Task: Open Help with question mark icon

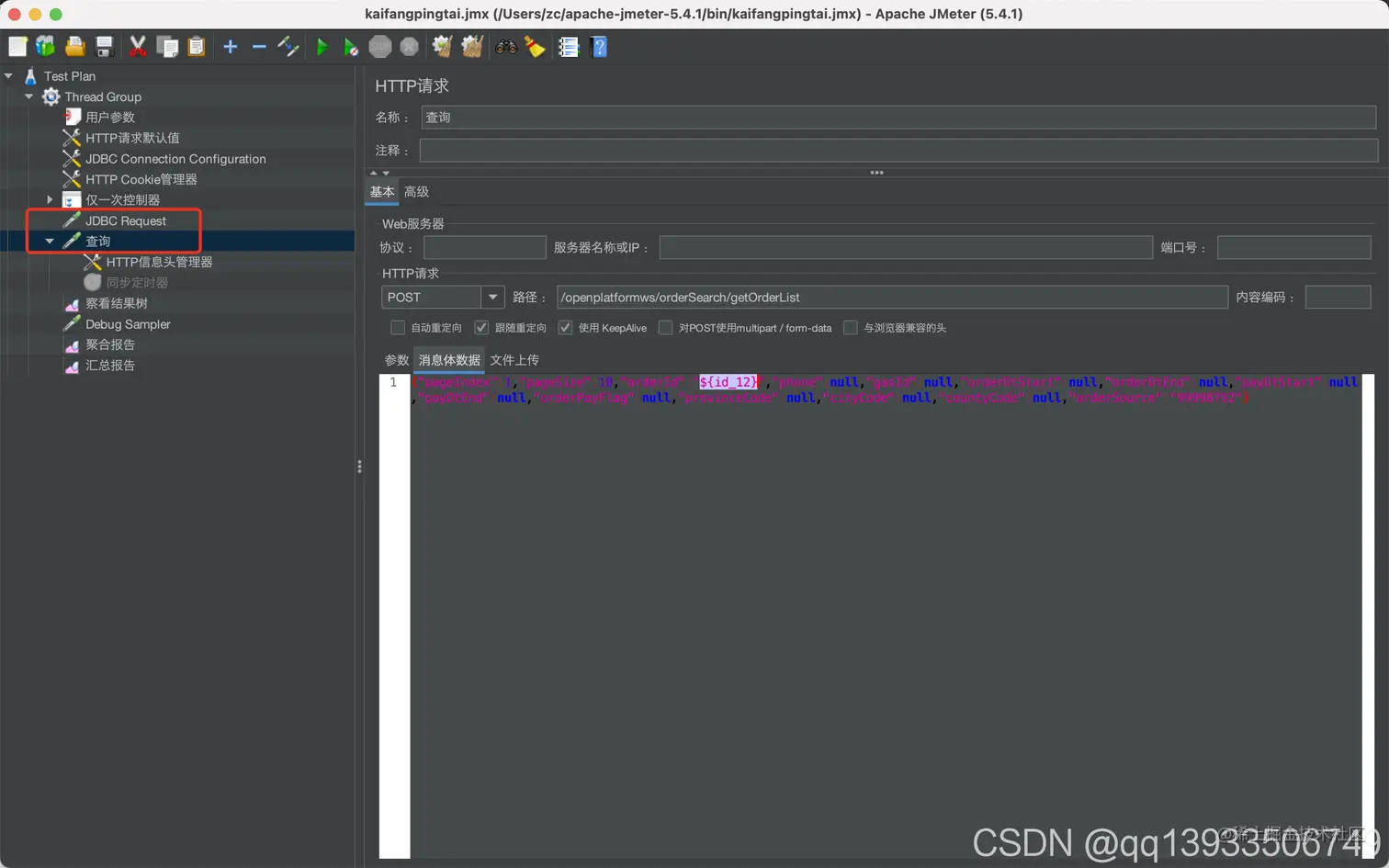Action: pyautogui.click(x=599, y=47)
